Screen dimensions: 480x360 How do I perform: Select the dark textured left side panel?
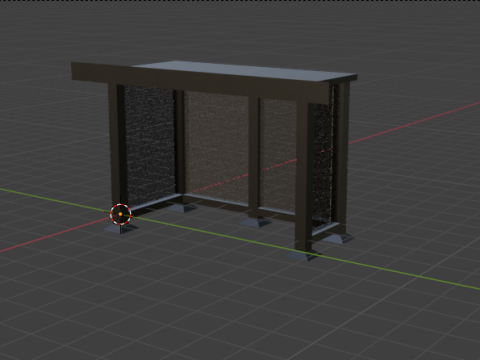click(x=150, y=146)
